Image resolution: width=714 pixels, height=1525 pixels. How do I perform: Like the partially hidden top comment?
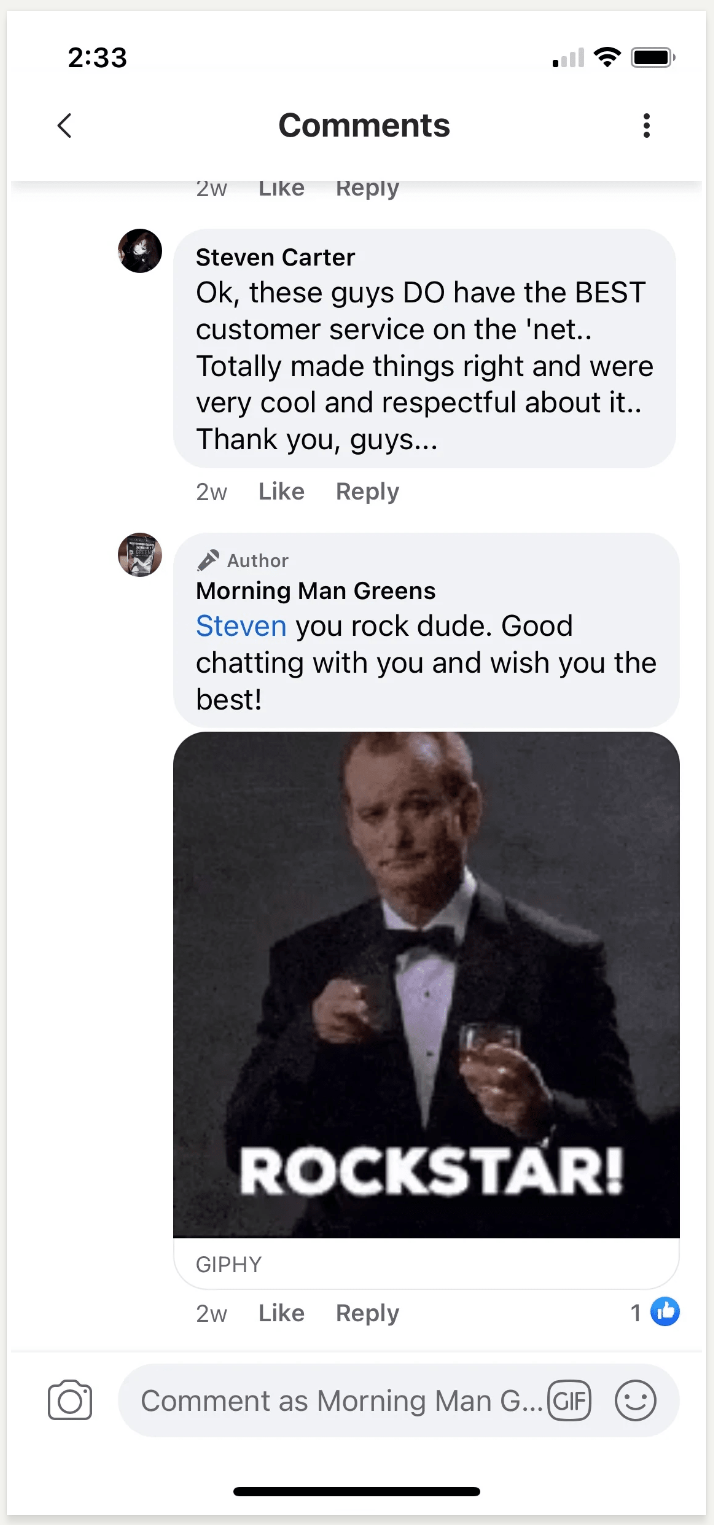pyautogui.click(x=281, y=189)
